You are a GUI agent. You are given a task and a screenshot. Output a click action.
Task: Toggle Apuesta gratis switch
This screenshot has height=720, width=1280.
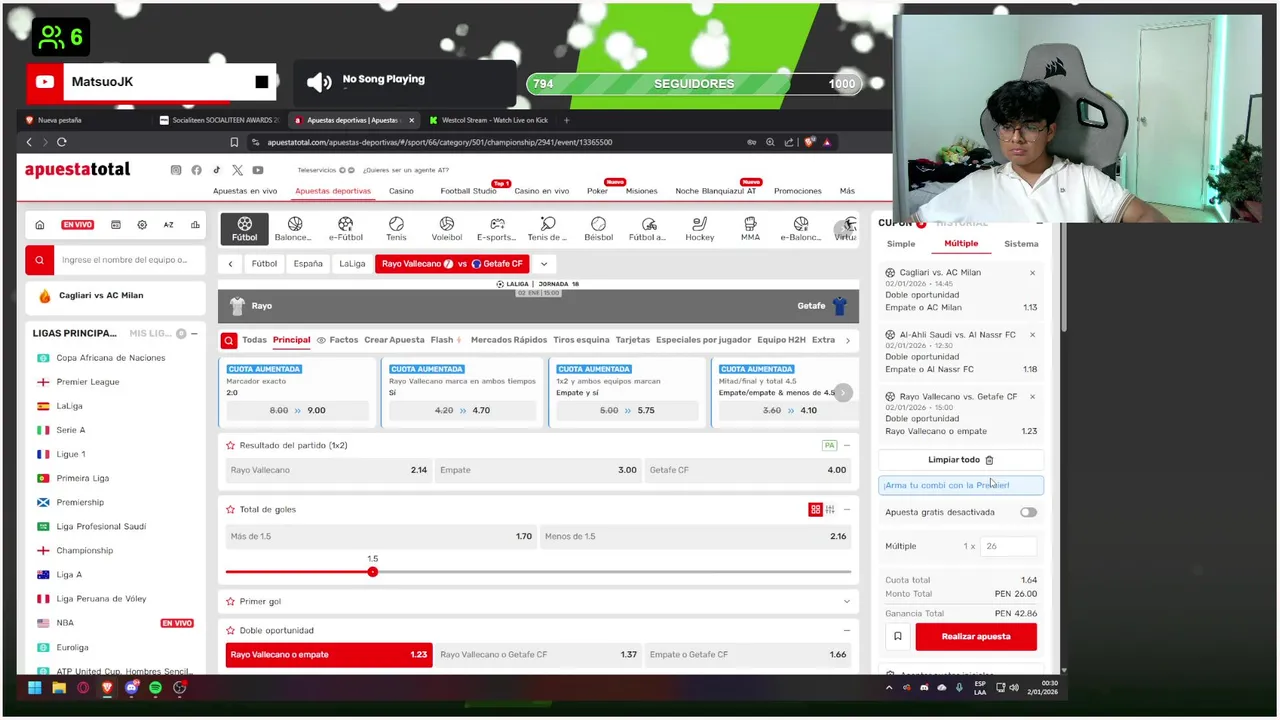[1028, 512]
